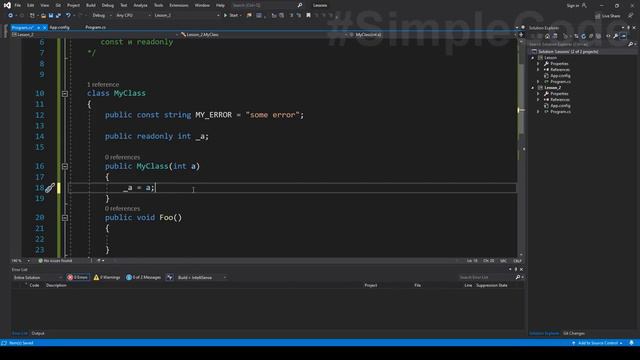Viewport: 640px width, 360px height.
Task: Click the Save All icon
Action: pos(58,16)
